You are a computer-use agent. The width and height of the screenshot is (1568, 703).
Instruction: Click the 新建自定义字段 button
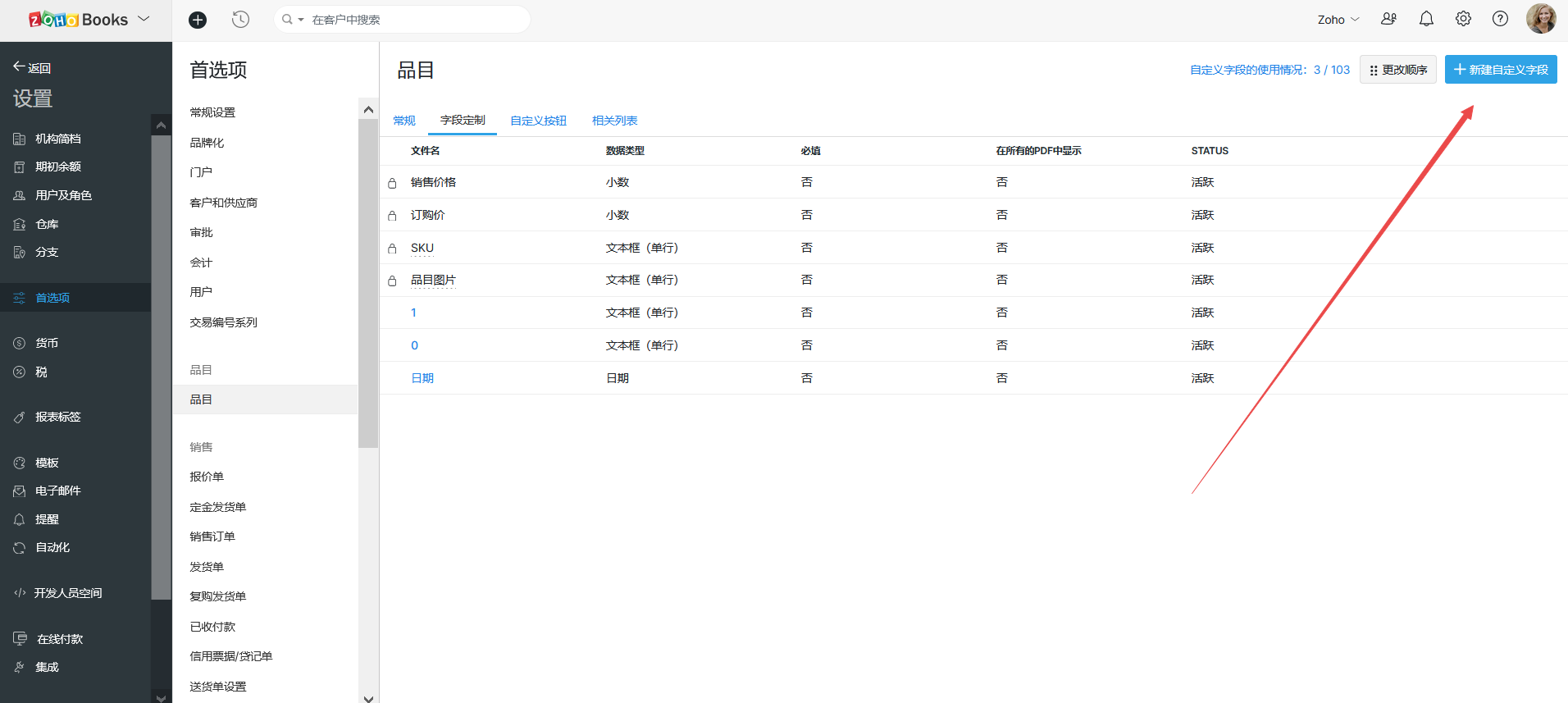point(1501,70)
